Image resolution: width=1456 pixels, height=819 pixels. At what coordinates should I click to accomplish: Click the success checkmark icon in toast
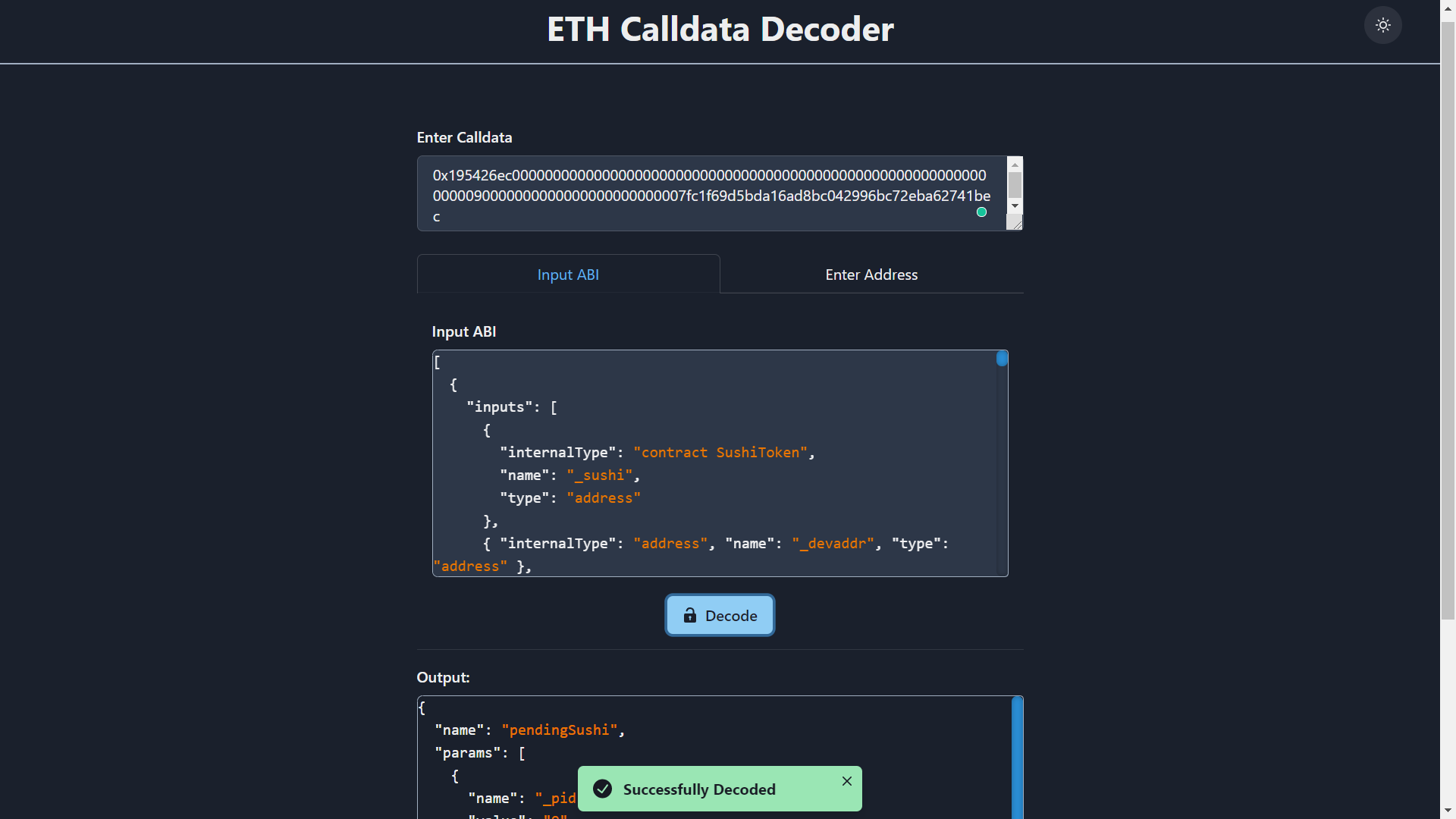point(603,789)
